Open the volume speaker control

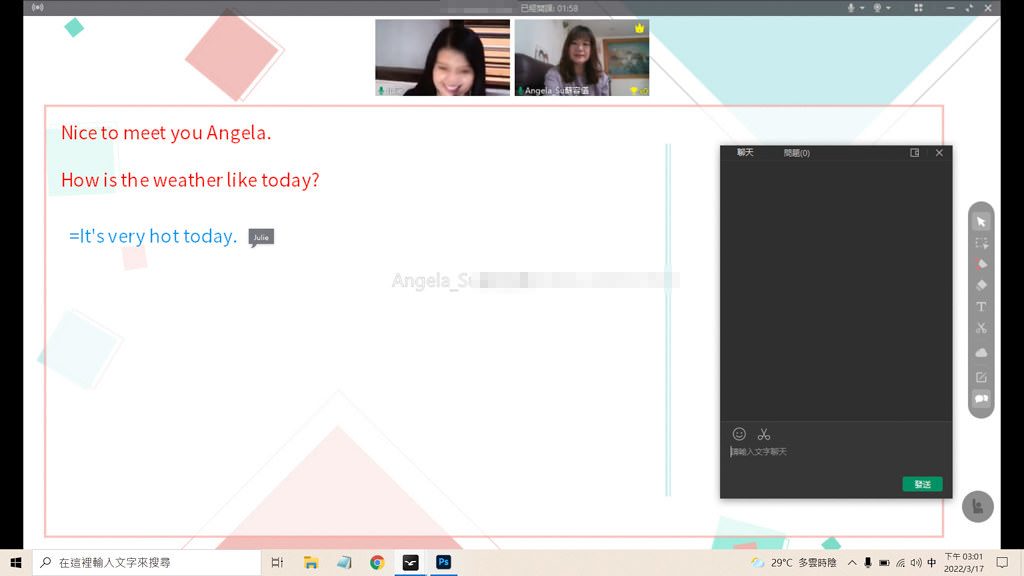tap(916, 562)
